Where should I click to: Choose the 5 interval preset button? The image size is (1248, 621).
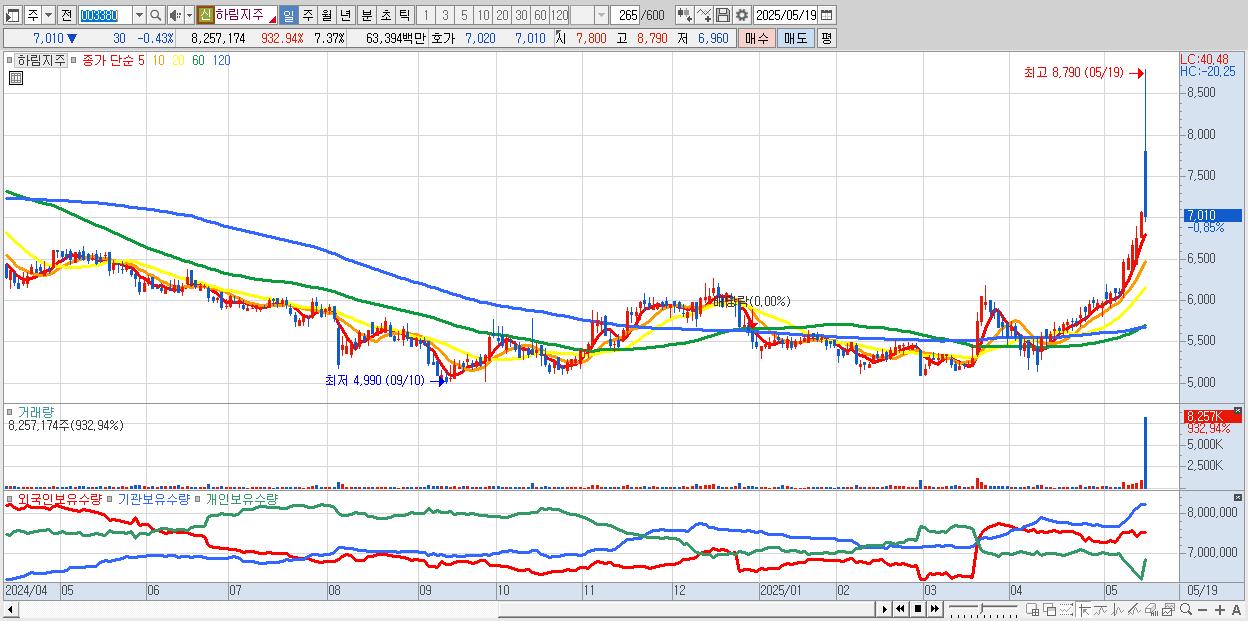tap(464, 15)
